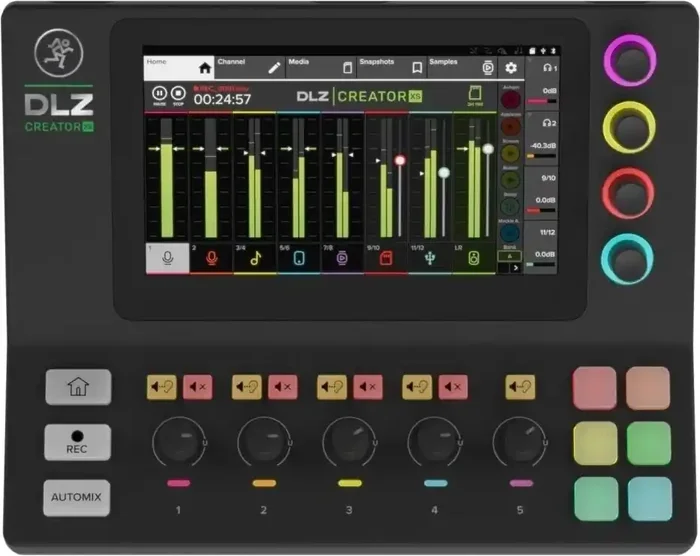
Task: Select the 5/6 phone channel
Action: 299,258
